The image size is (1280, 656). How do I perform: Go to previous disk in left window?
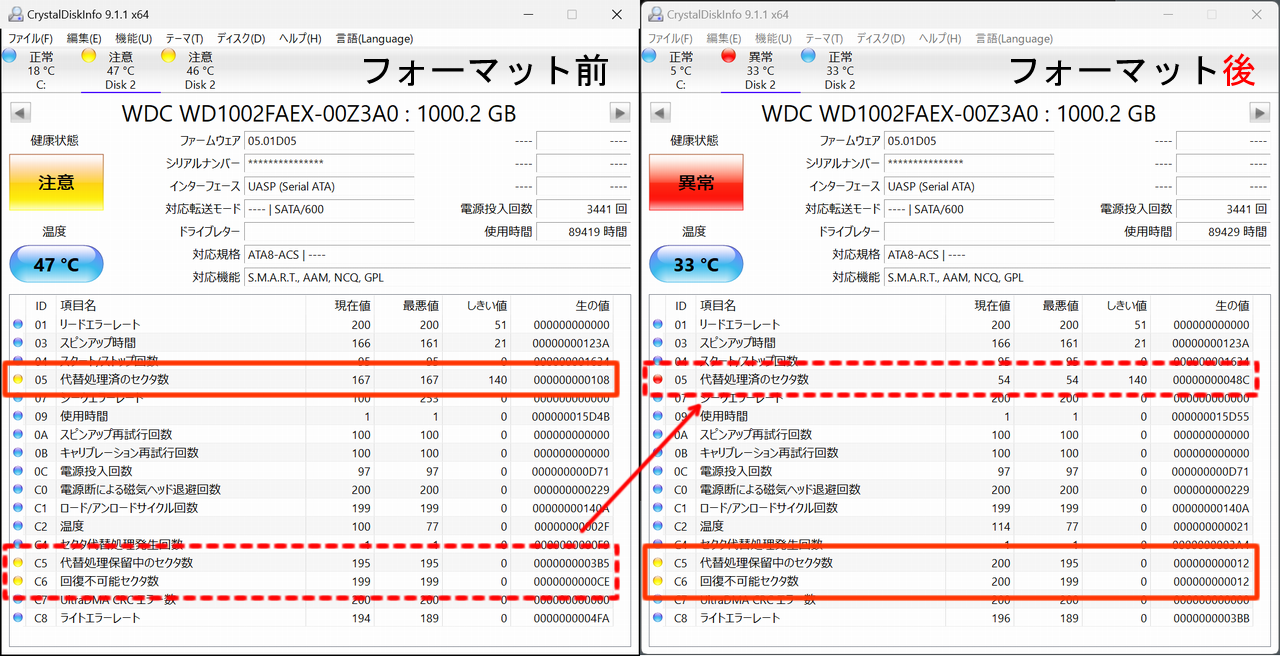[x=20, y=113]
